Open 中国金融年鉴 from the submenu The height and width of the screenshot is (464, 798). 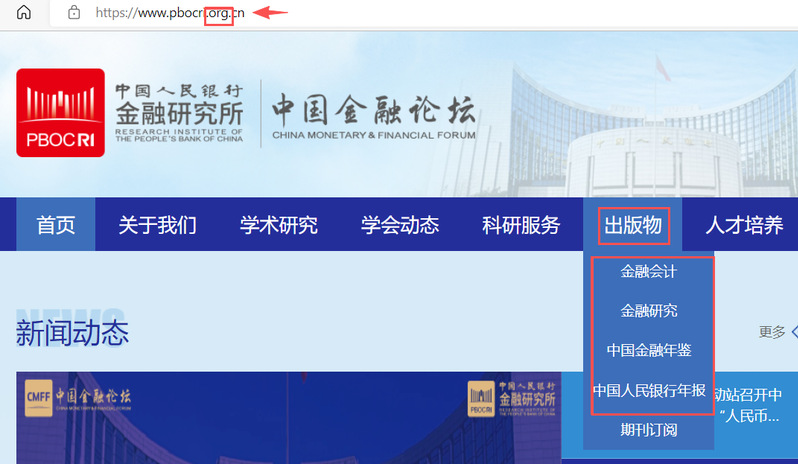[x=648, y=350]
